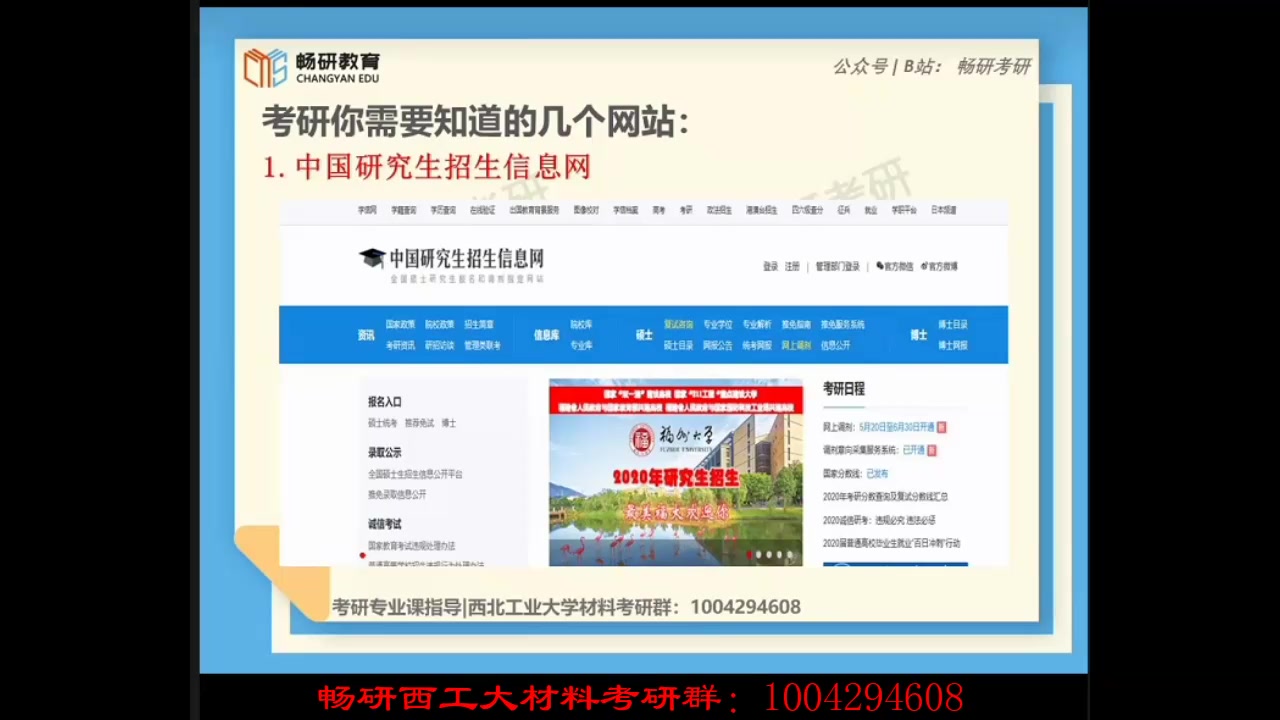Open 专业解析 in blue nav
1280x720 pixels.
(x=757, y=325)
